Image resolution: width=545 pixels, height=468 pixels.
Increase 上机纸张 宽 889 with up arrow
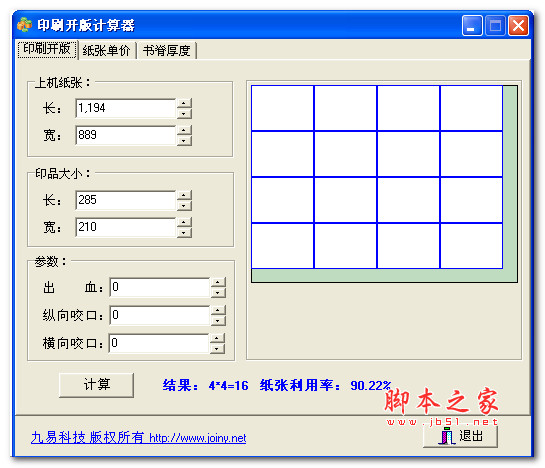click(184, 130)
